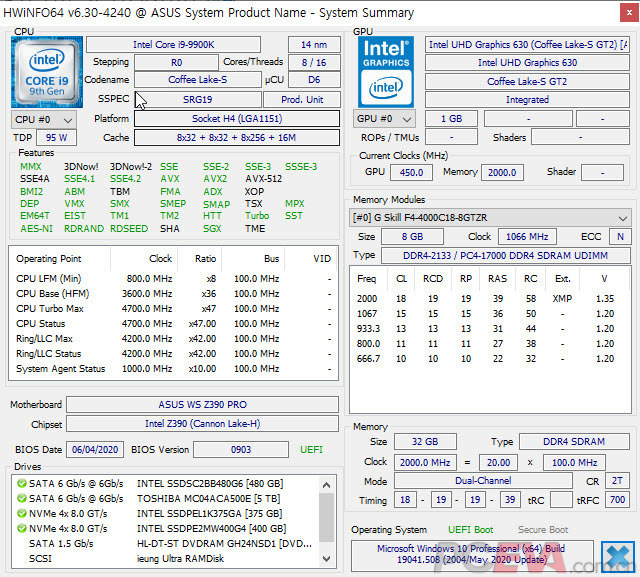Click the SRG19 SSPEC field
This screenshot has height=577, width=640.
coord(197,100)
